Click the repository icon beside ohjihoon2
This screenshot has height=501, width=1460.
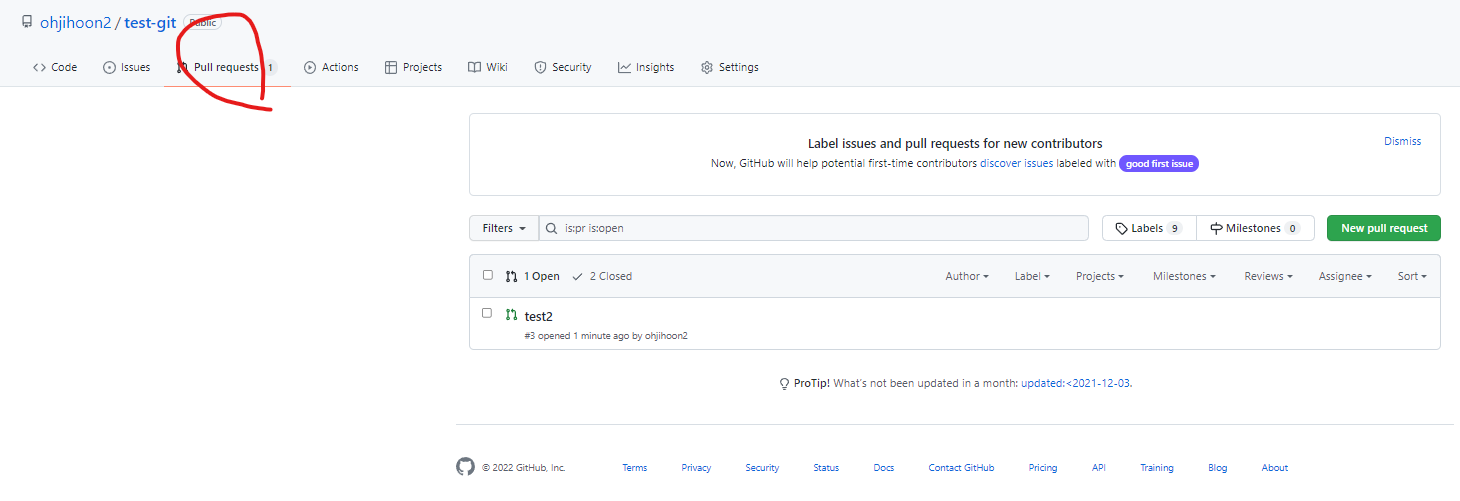point(27,22)
